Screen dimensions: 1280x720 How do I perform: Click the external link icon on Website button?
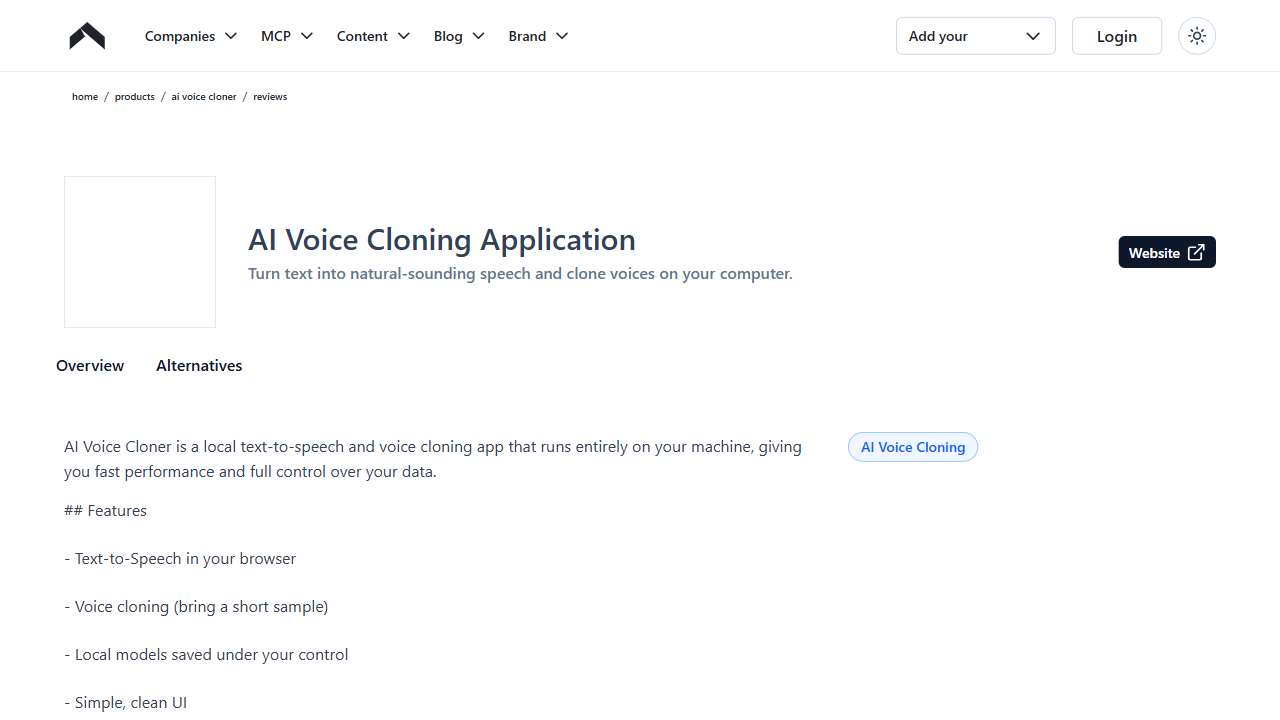[x=1196, y=252]
